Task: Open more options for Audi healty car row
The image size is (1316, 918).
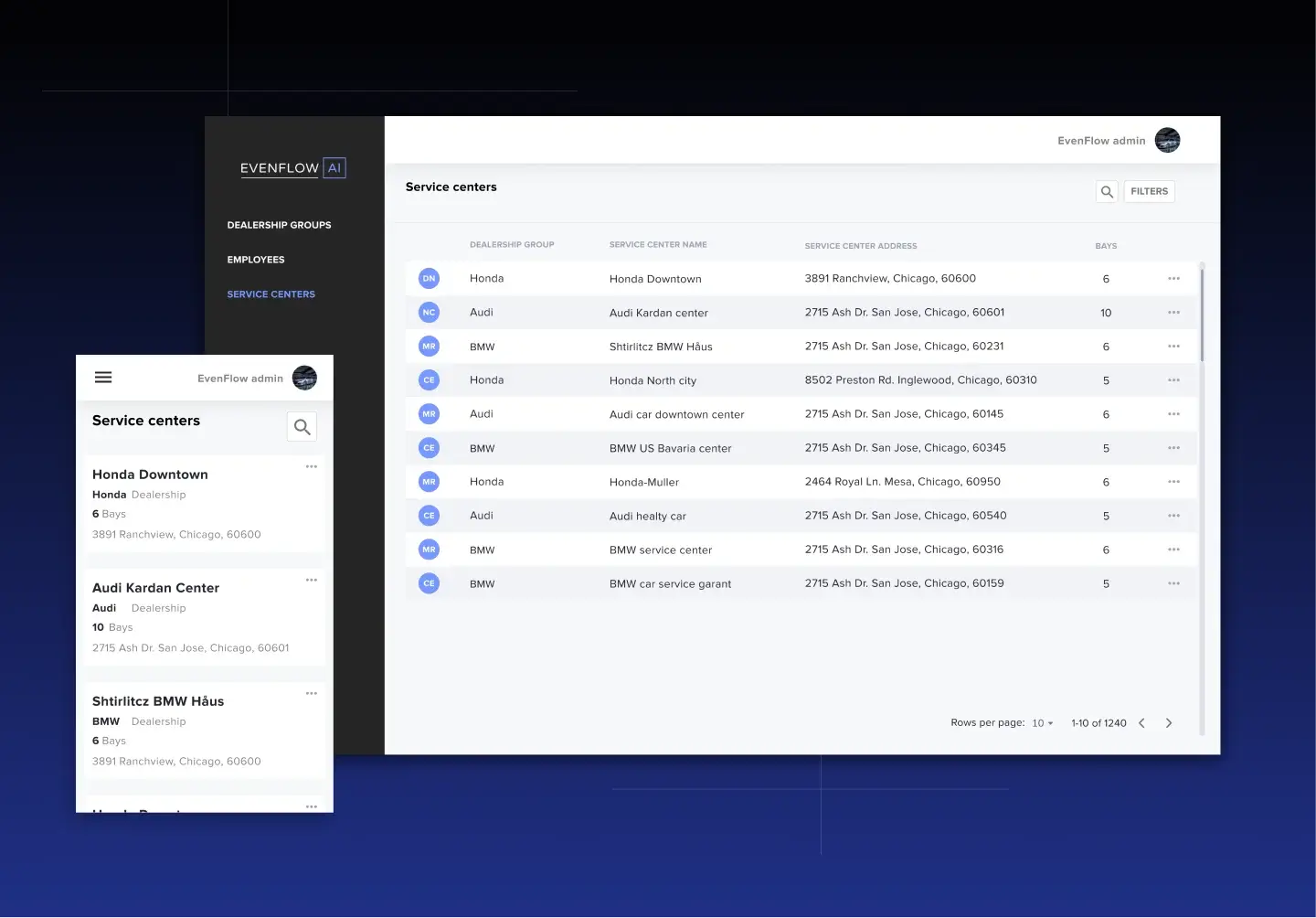Action: [x=1173, y=516]
